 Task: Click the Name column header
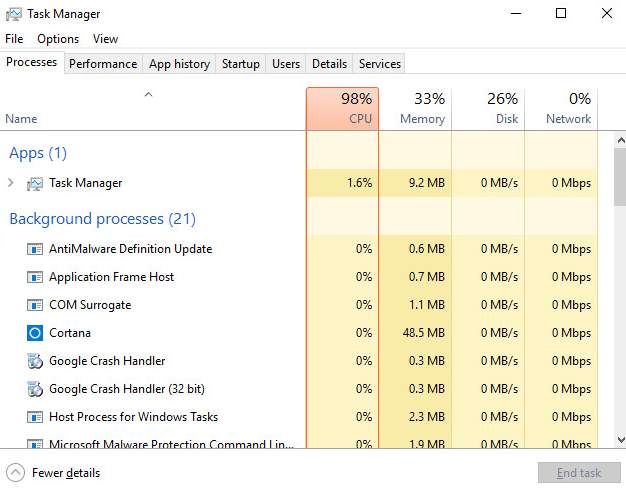click(x=153, y=109)
